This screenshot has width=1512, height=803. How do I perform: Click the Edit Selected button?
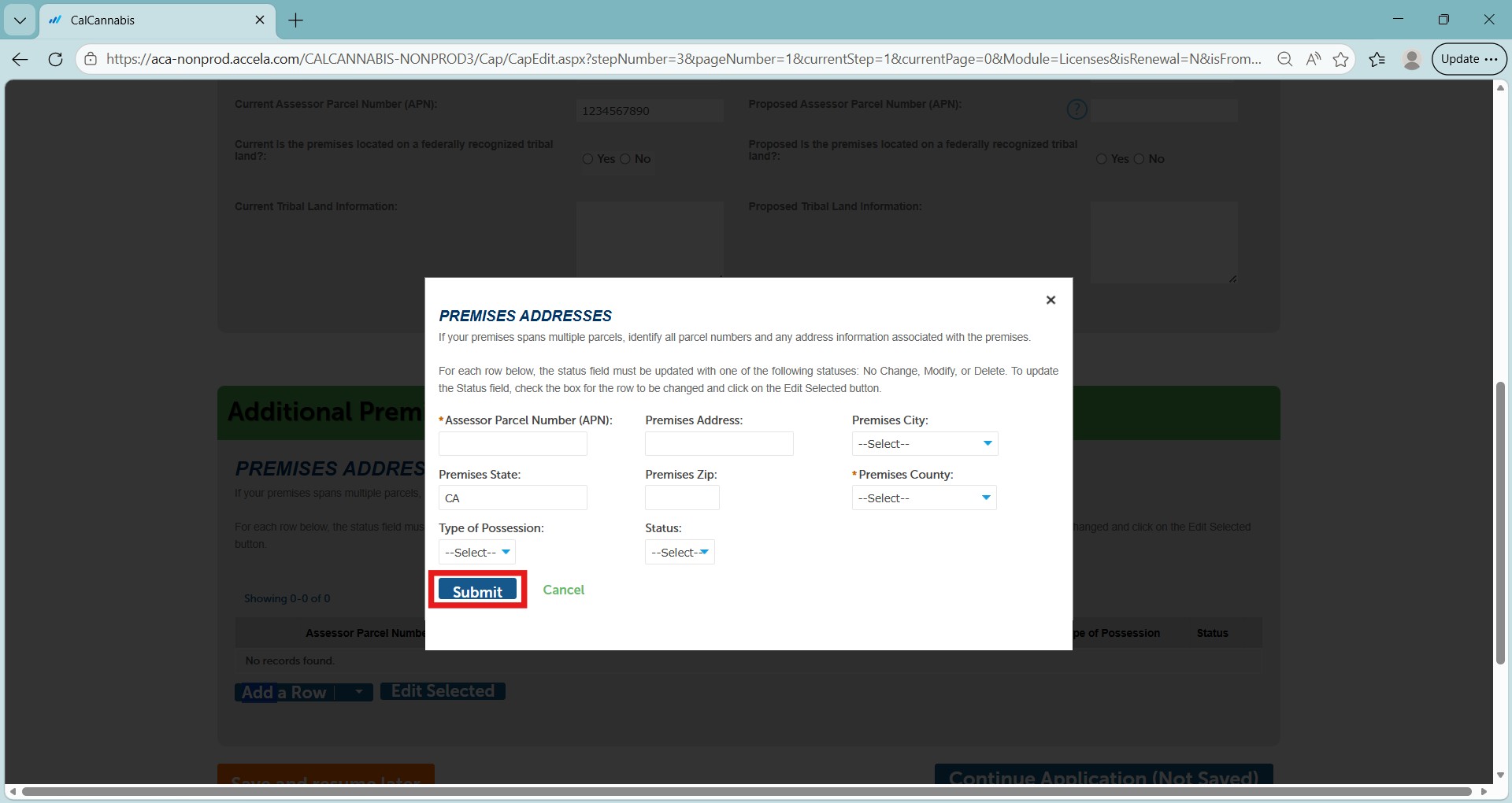tap(443, 691)
